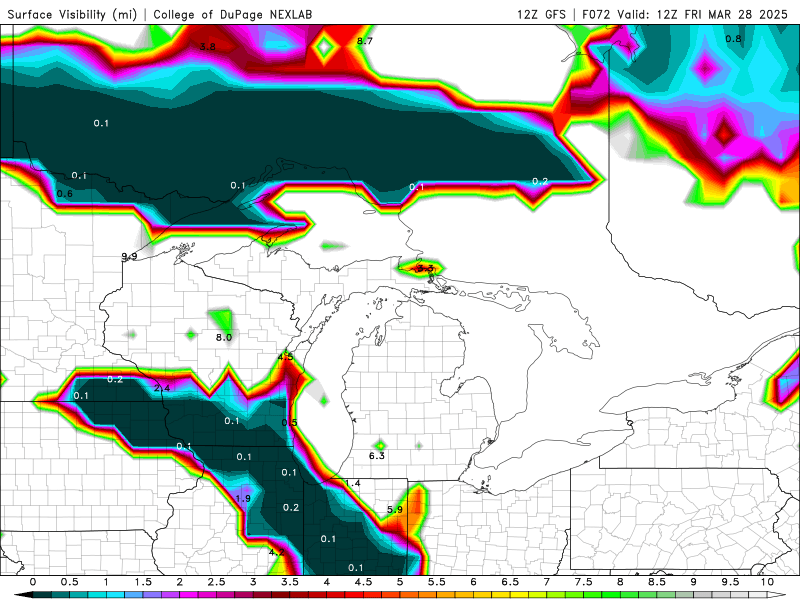Click the color scale tick label "5"

400,582
